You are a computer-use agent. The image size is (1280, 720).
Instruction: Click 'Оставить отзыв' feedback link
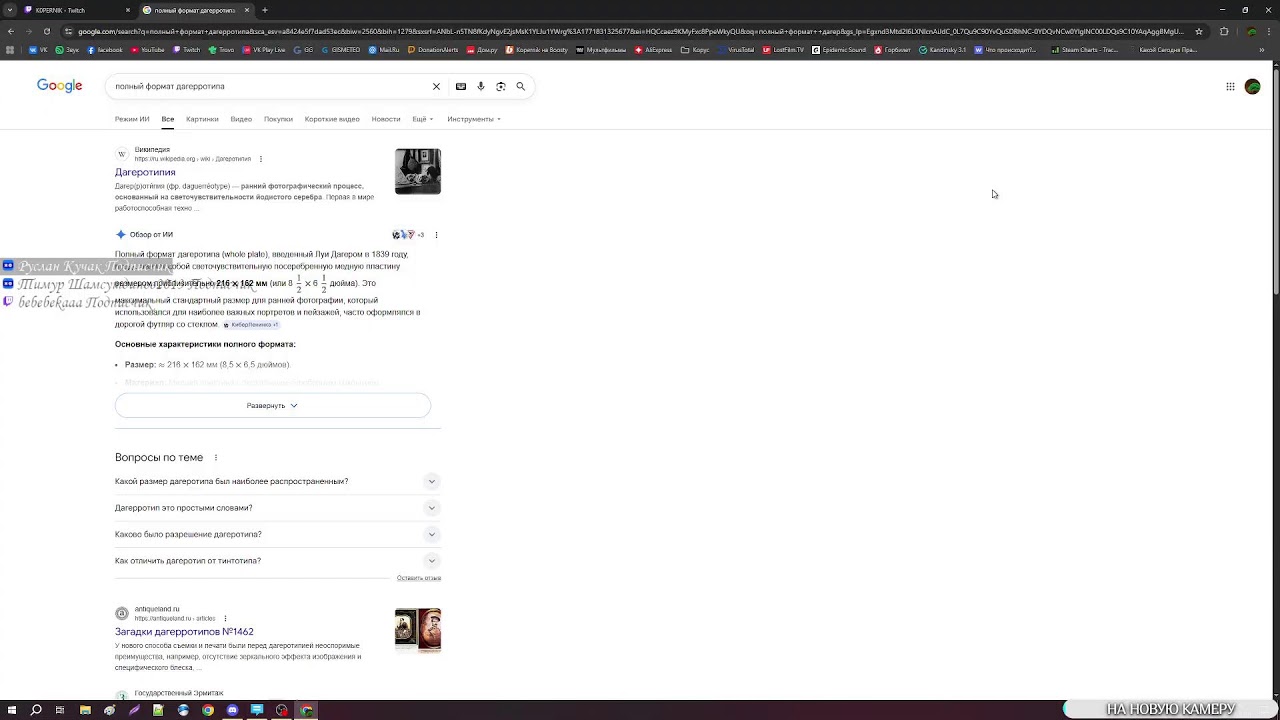pyautogui.click(x=418, y=578)
